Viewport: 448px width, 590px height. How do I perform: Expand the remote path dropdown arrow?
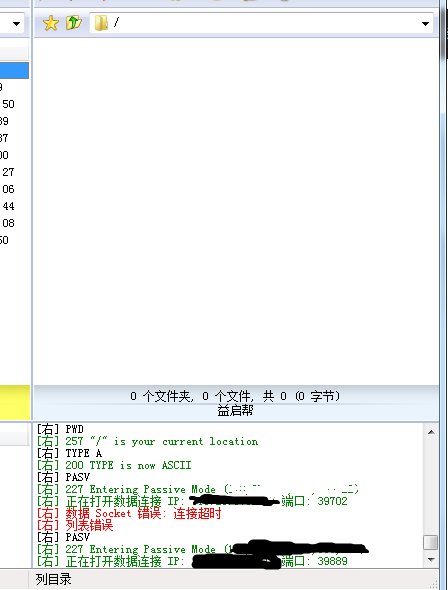click(425, 24)
